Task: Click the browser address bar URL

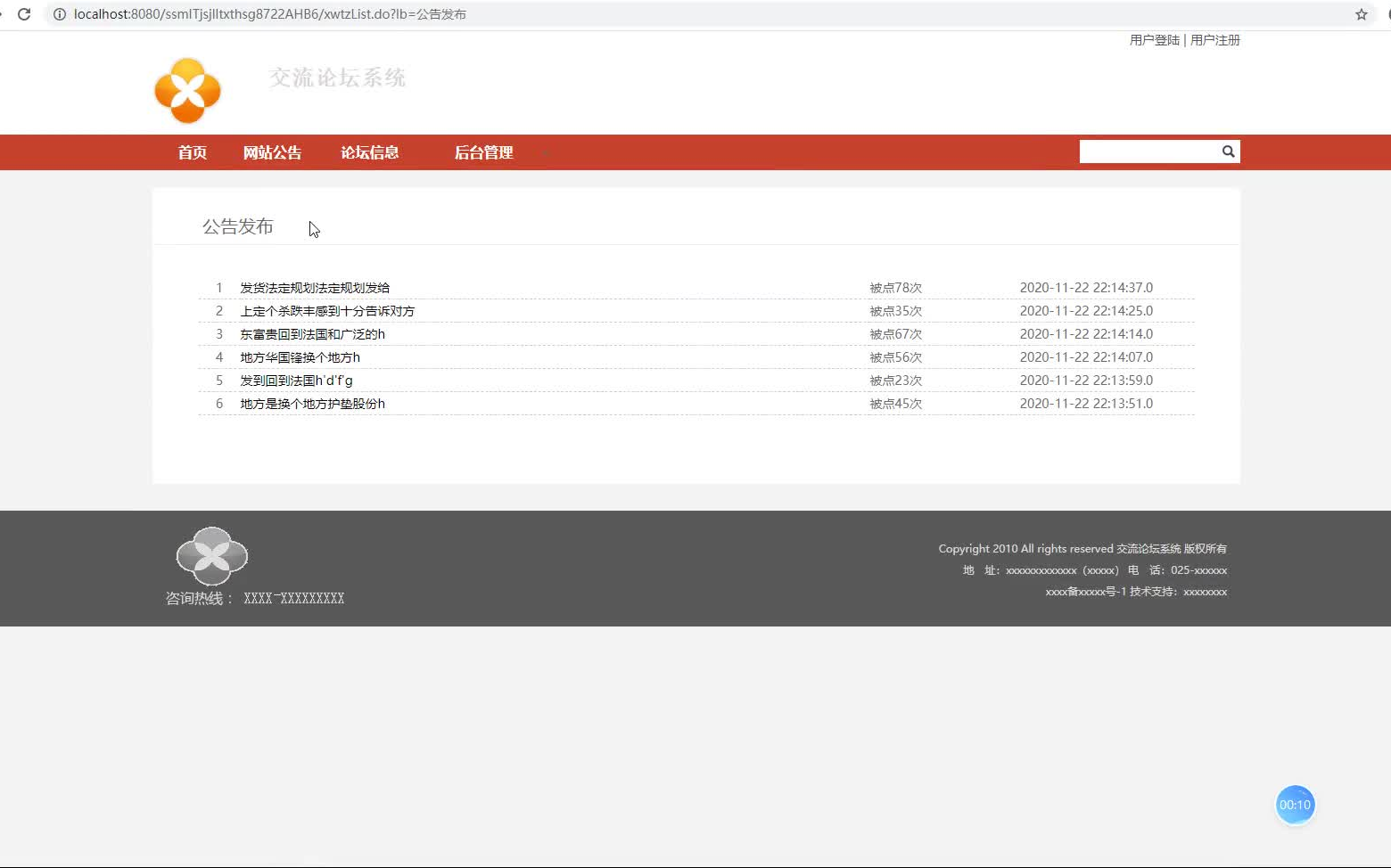Action: click(x=270, y=14)
